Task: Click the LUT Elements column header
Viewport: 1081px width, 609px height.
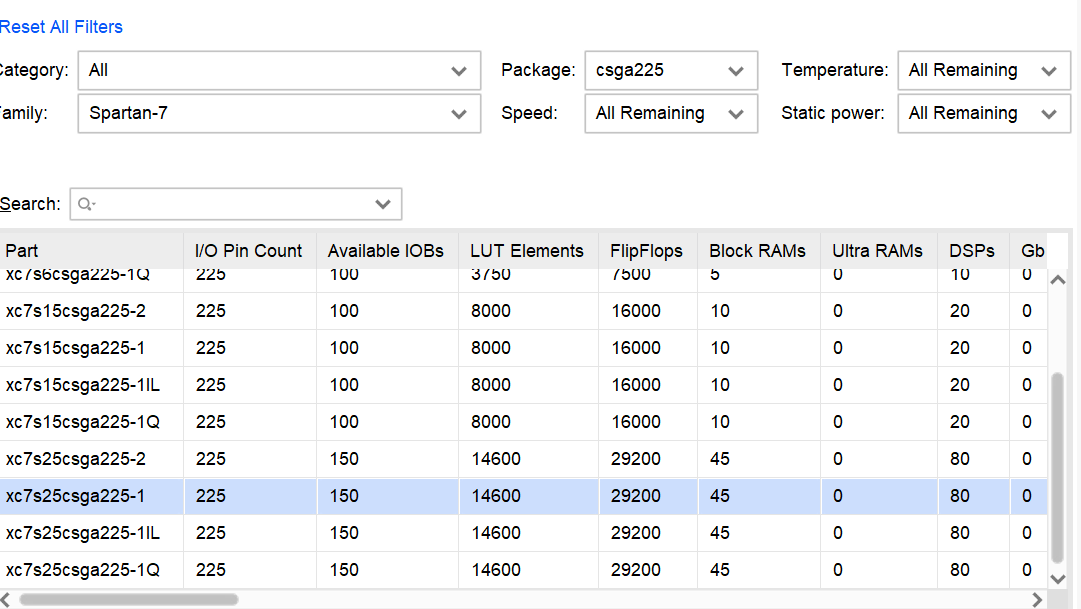Action: pyautogui.click(x=526, y=251)
